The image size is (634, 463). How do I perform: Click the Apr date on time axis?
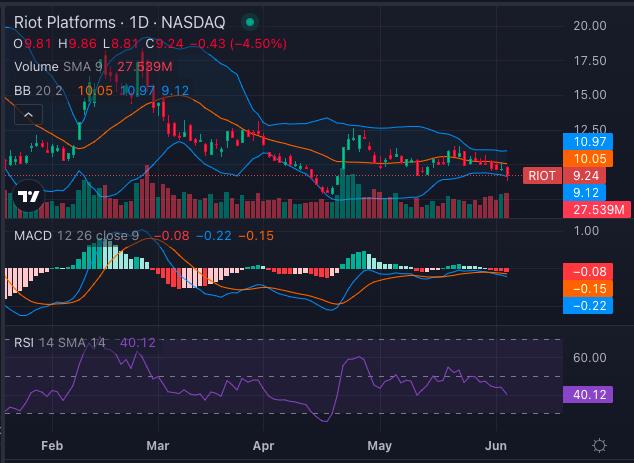tap(263, 446)
